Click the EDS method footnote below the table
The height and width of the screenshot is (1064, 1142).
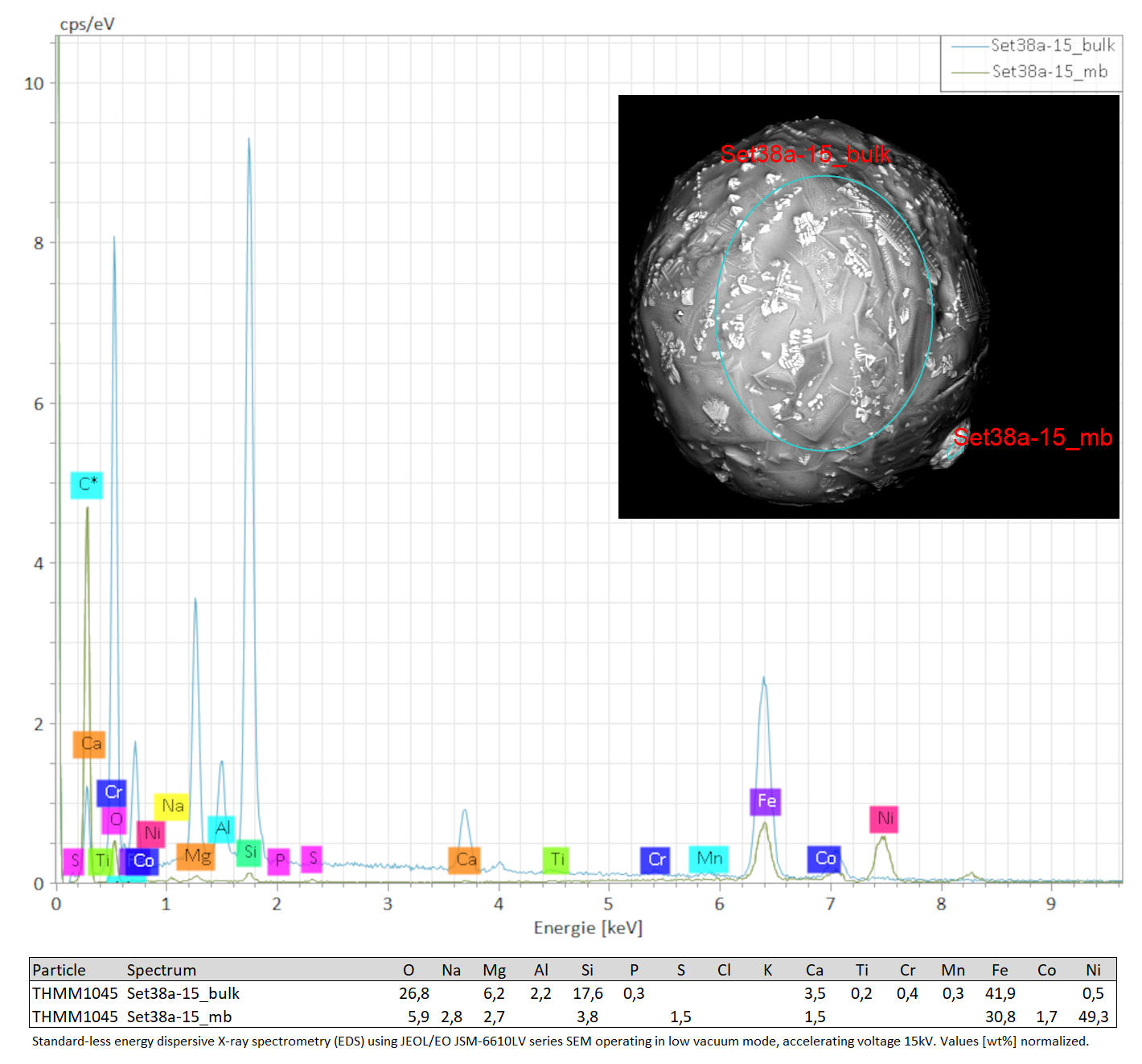coord(561,1041)
